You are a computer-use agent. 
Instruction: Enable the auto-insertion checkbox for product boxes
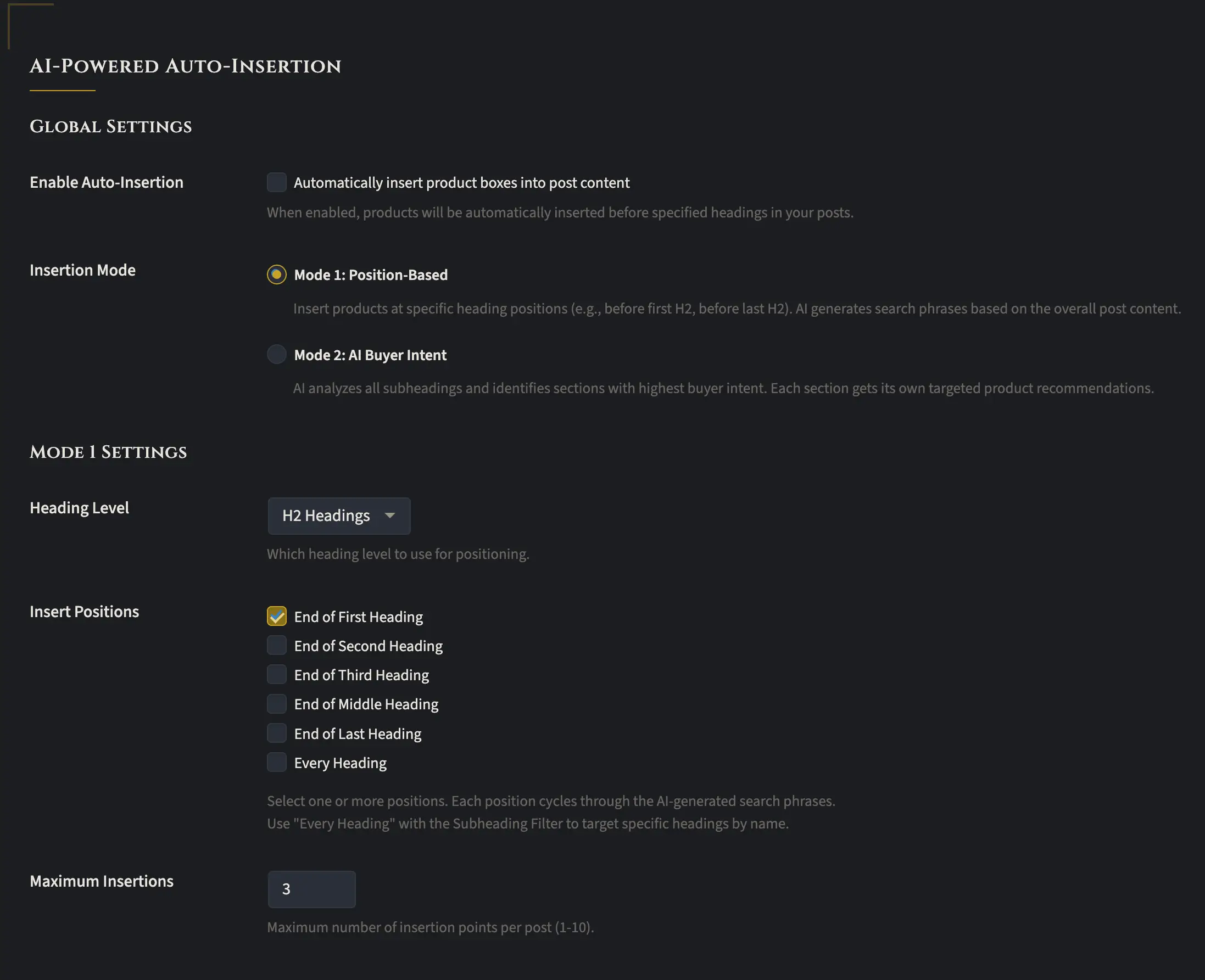276,182
